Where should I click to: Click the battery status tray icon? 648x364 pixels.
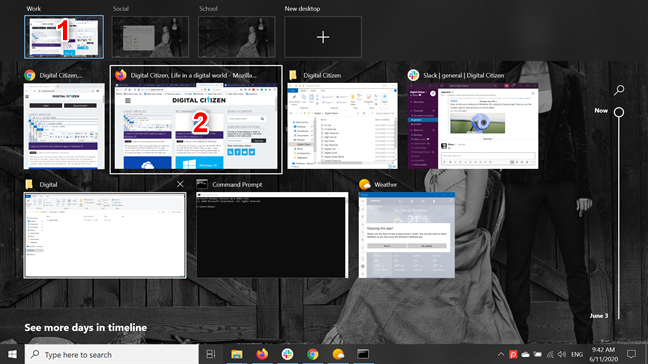tap(537, 354)
